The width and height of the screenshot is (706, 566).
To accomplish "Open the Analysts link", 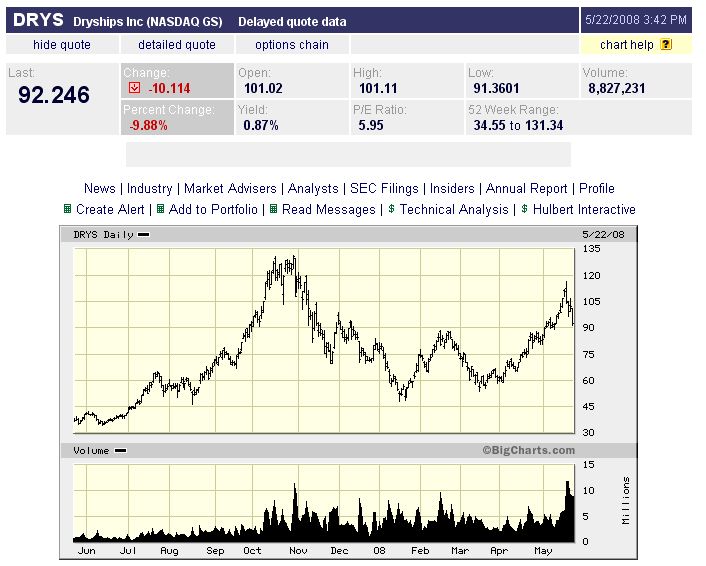I will pos(313,188).
